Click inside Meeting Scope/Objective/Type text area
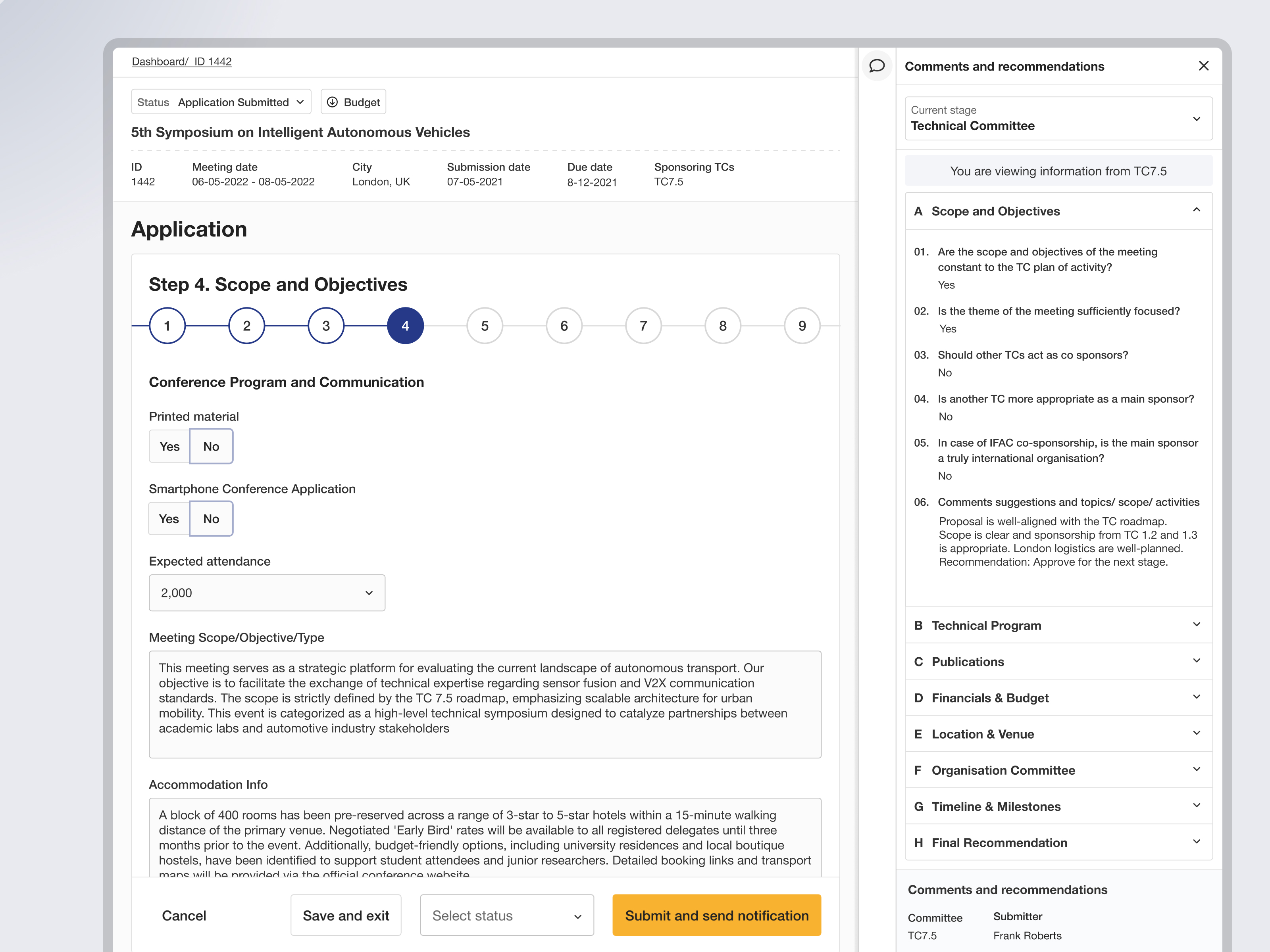Screen dimensions: 1270x952 [x=485, y=704]
